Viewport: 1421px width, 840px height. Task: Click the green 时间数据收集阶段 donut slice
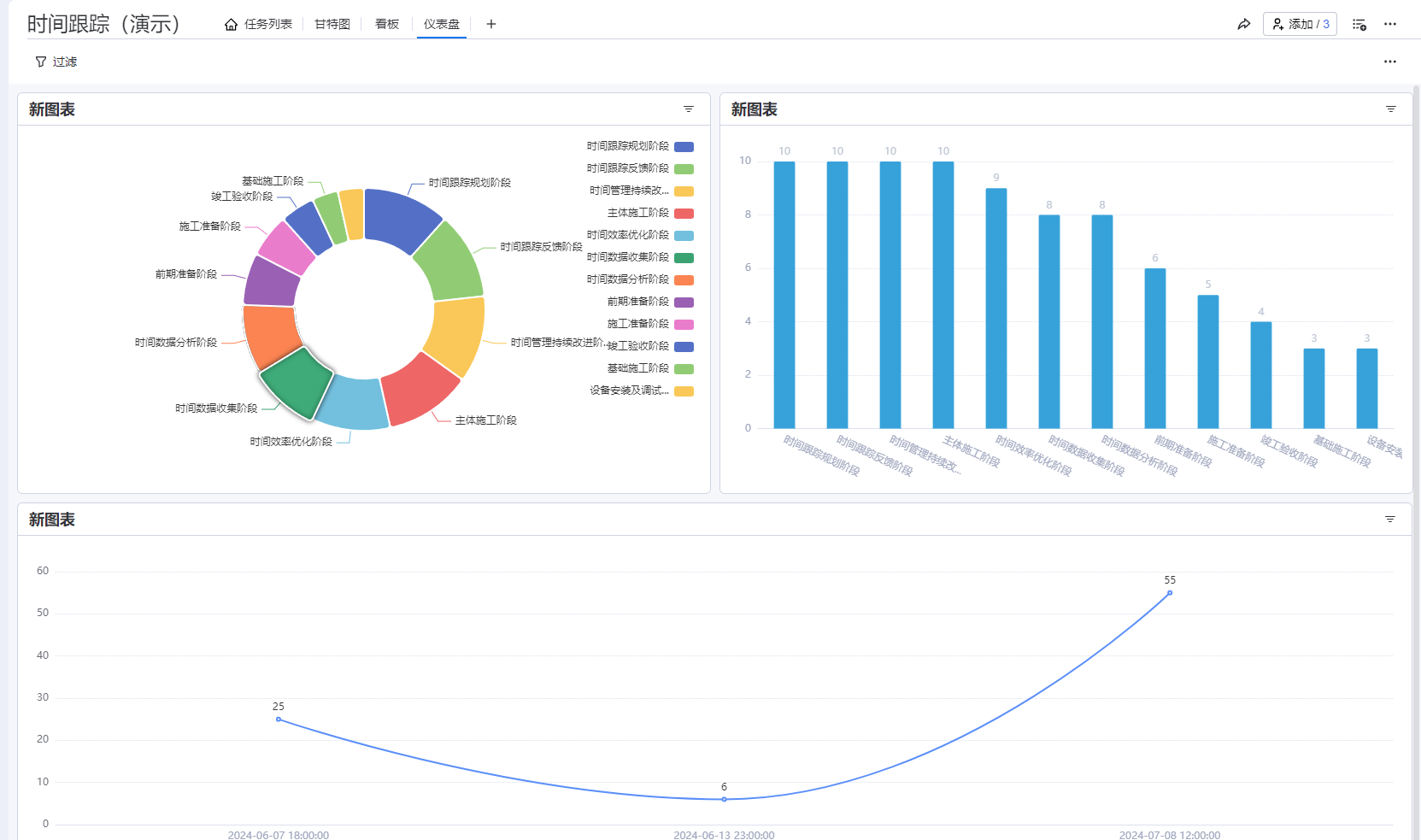(x=296, y=383)
